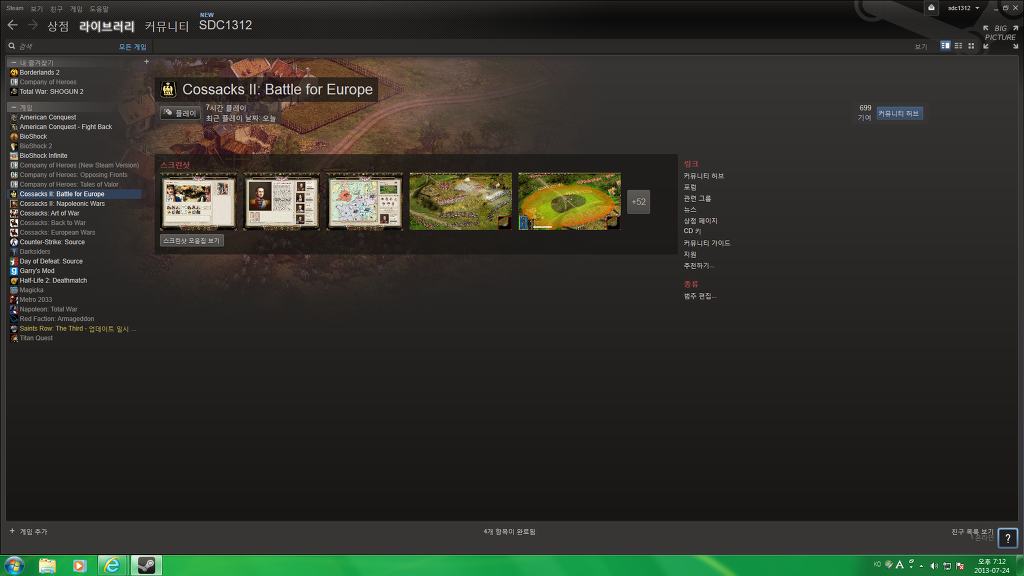Click the 스크린샷 모음집 보기 button
This screenshot has height=576, width=1024.
point(191,240)
